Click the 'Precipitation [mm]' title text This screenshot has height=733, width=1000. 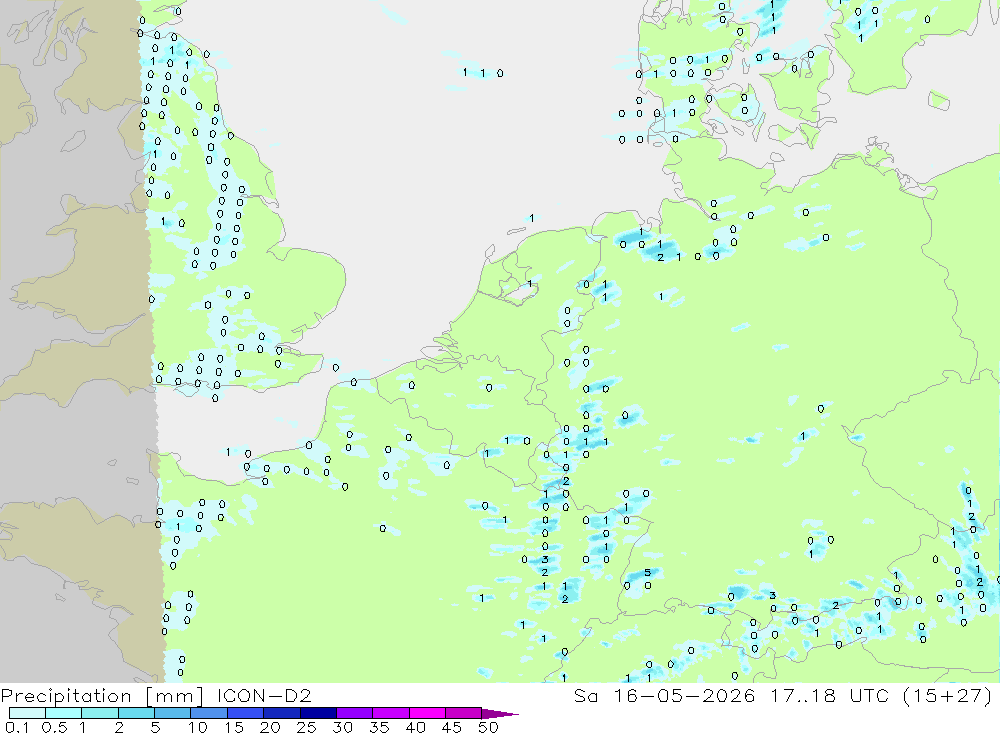tap(102, 695)
